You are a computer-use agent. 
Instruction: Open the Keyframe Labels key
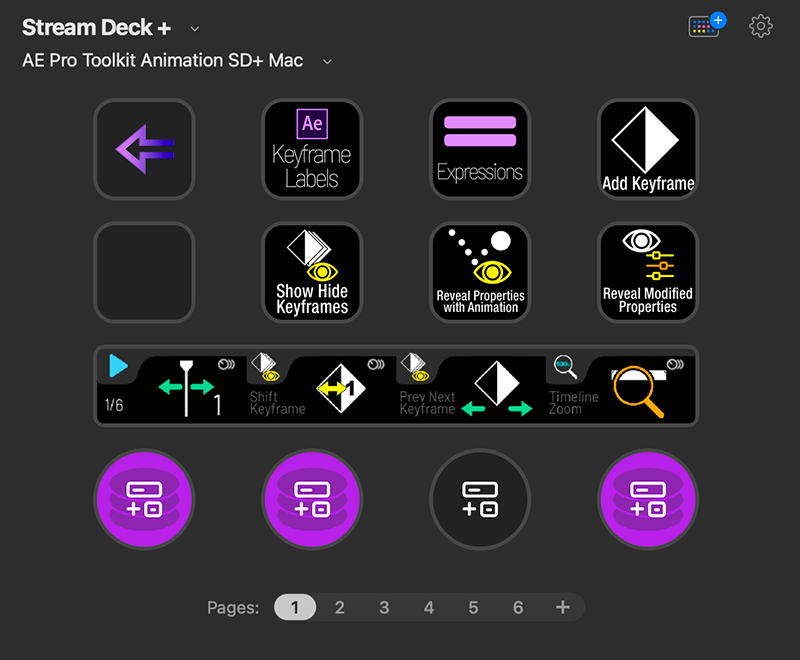point(312,149)
